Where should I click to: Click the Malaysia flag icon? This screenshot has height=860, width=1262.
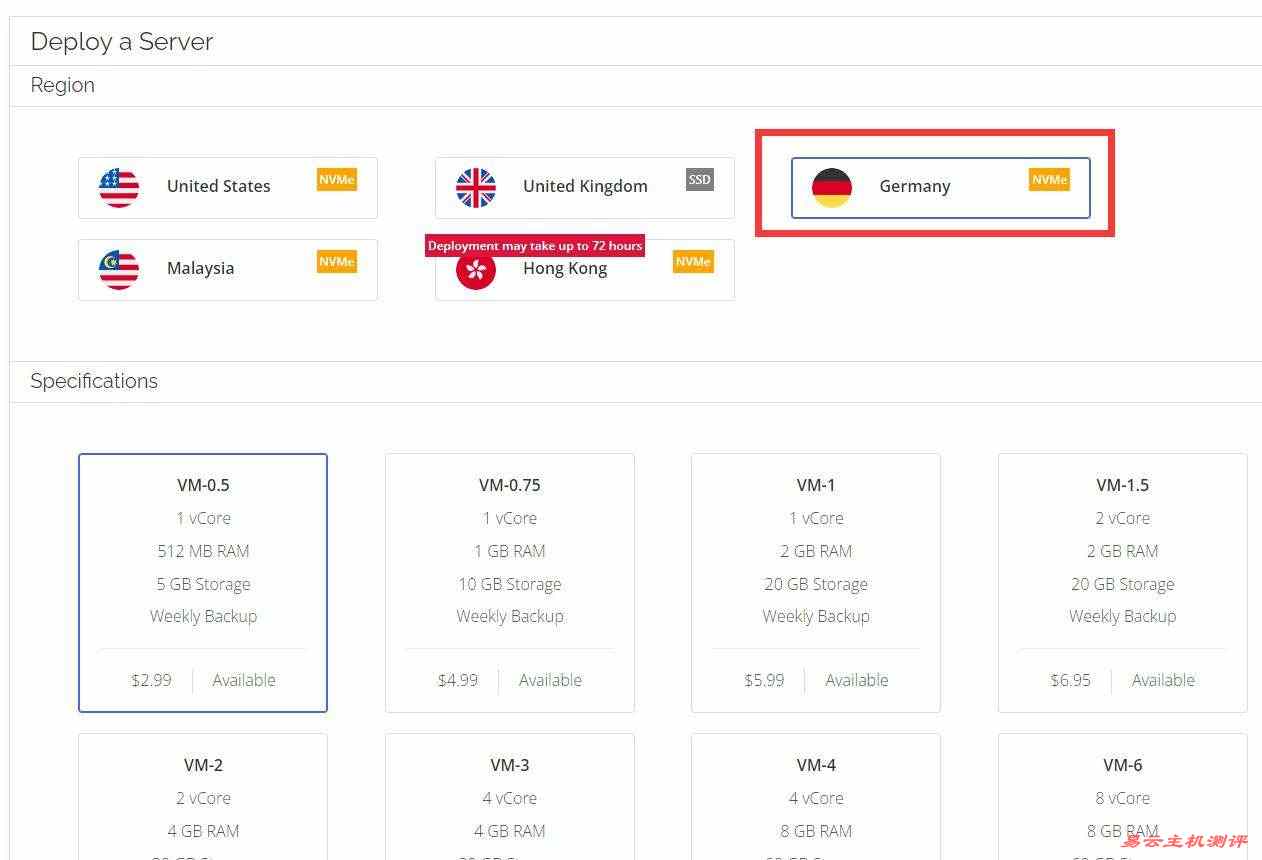(x=119, y=269)
